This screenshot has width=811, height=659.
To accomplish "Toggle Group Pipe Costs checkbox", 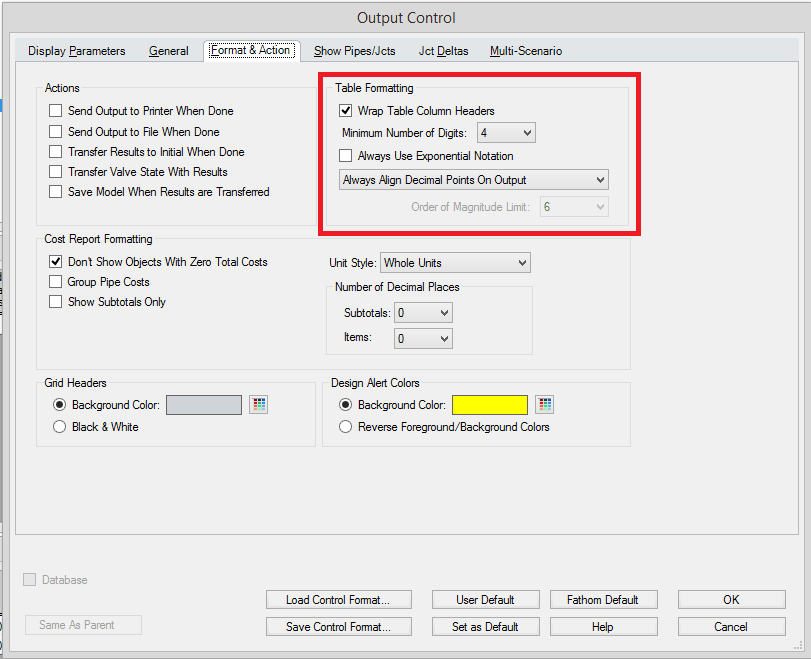I will coord(56,282).
